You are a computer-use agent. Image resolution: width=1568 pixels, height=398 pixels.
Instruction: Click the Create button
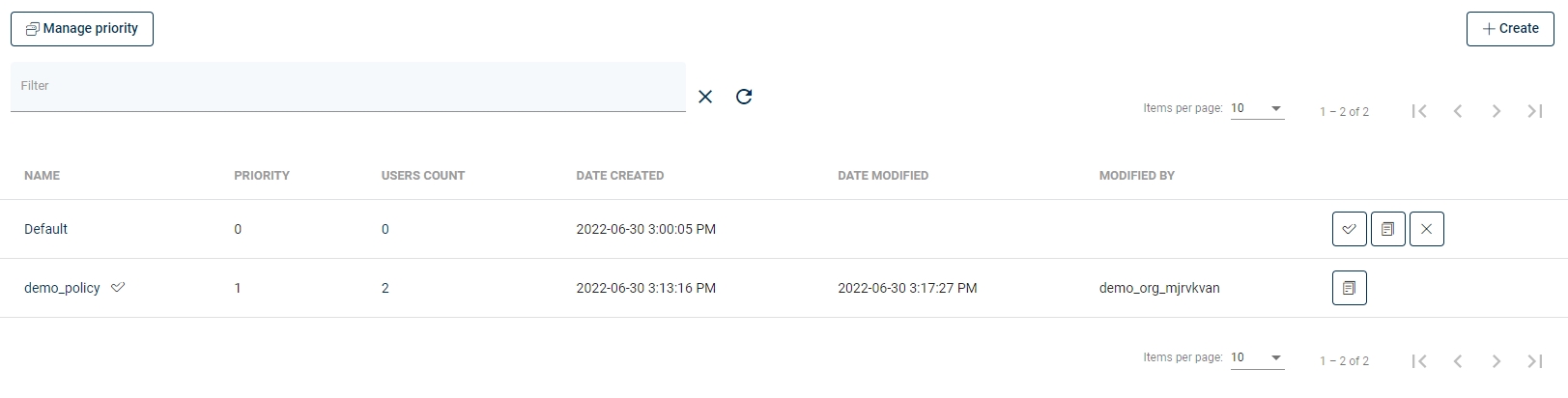pos(1510,29)
